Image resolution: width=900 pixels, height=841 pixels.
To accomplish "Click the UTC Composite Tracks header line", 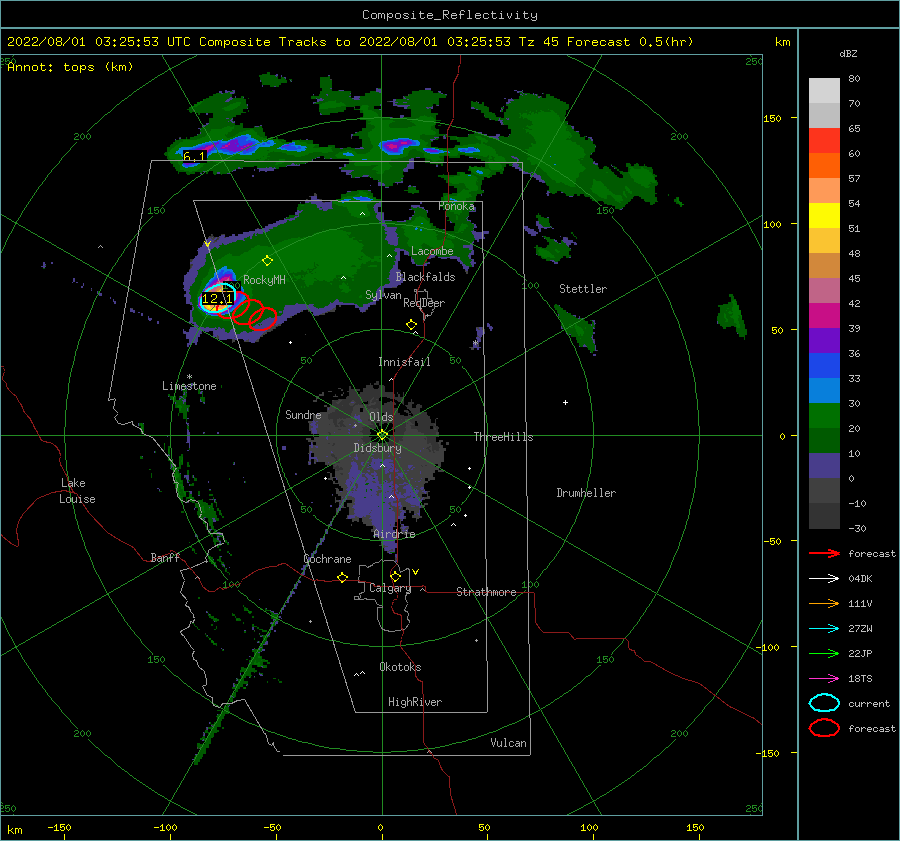I will (x=350, y=42).
